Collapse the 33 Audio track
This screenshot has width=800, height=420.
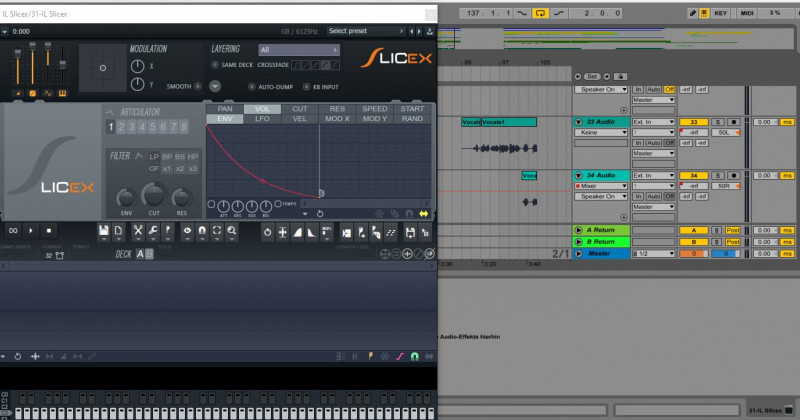click(x=578, y=122)
